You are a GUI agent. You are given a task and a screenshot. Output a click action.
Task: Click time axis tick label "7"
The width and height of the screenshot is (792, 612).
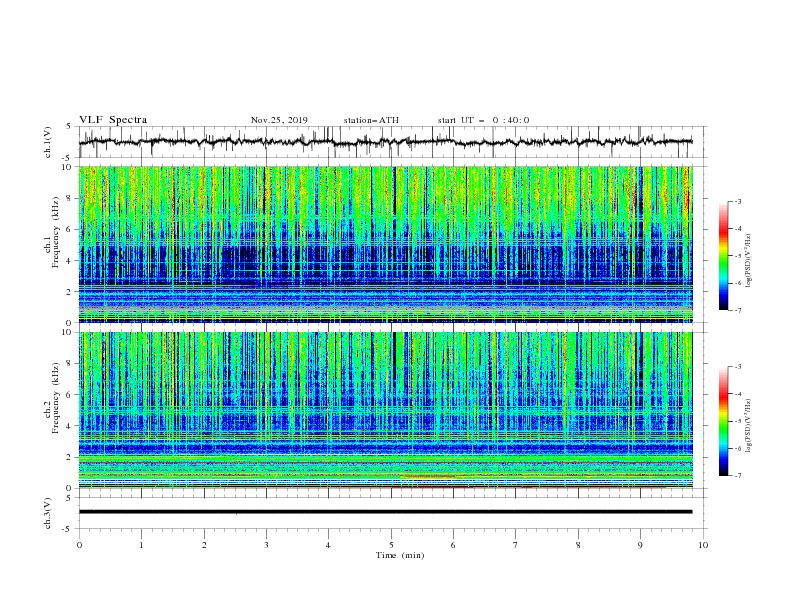click(x=516, y=545)
